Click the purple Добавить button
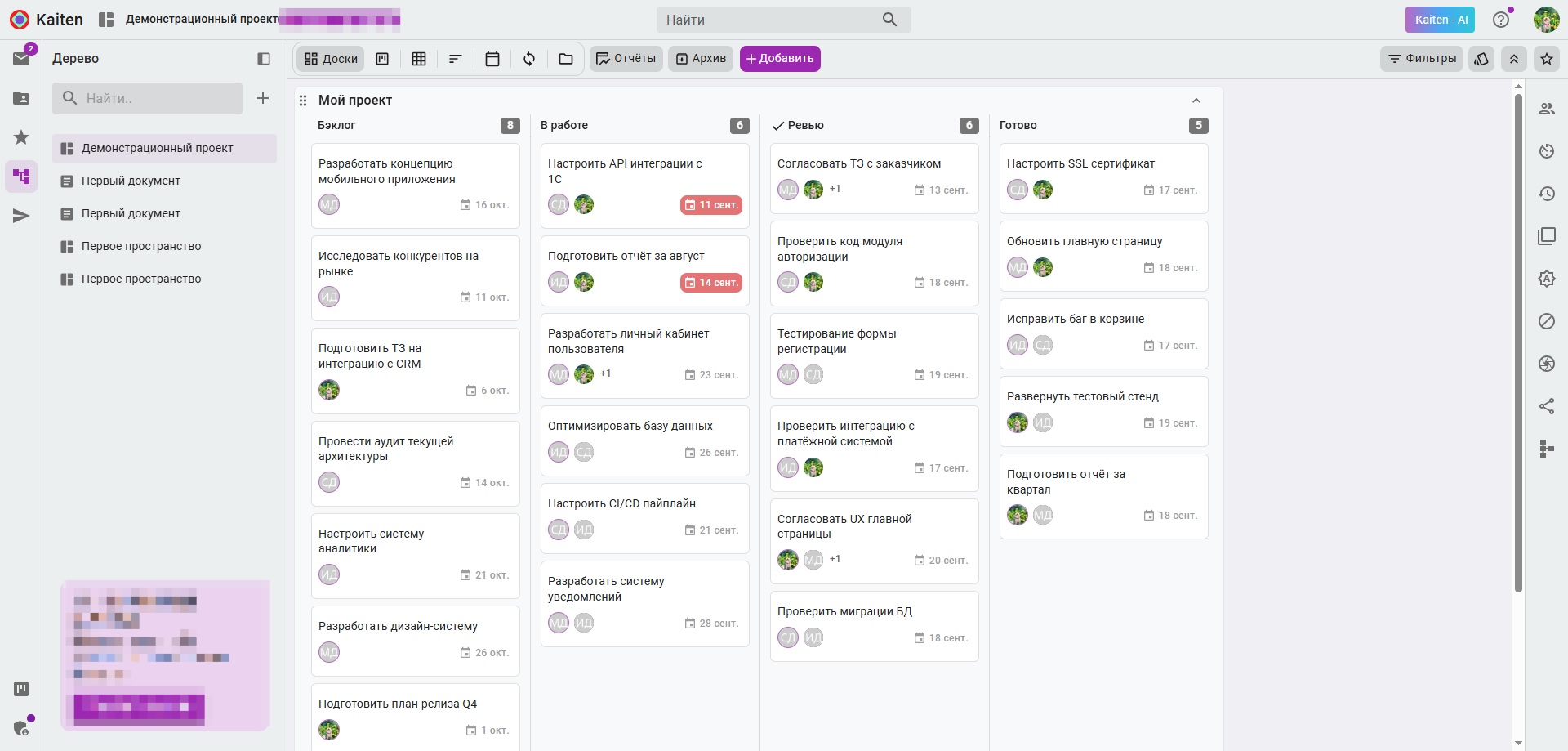Viewport: 1568px width, 751px height. (x=780, y=59)
